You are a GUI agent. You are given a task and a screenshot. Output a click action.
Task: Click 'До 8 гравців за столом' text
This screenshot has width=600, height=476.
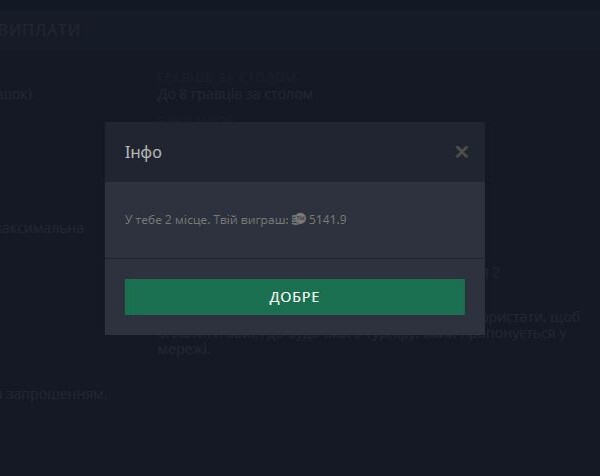pos(235,94)
